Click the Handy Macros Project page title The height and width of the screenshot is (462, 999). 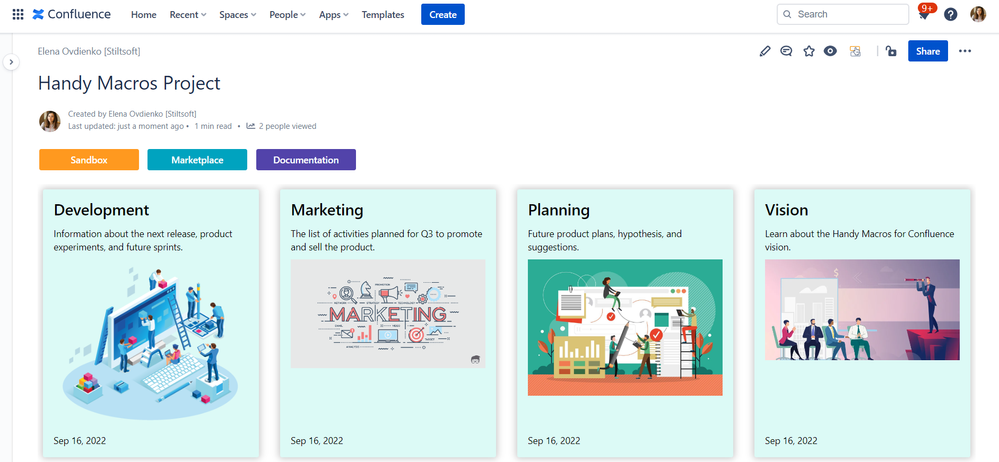(x=129, y=83)
